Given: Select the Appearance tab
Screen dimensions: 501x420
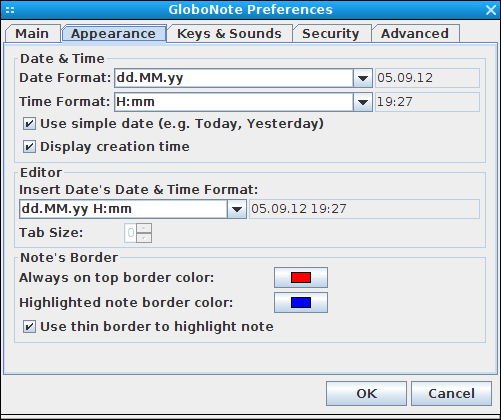Looking at the screenshot, I should tap(114, 34).
